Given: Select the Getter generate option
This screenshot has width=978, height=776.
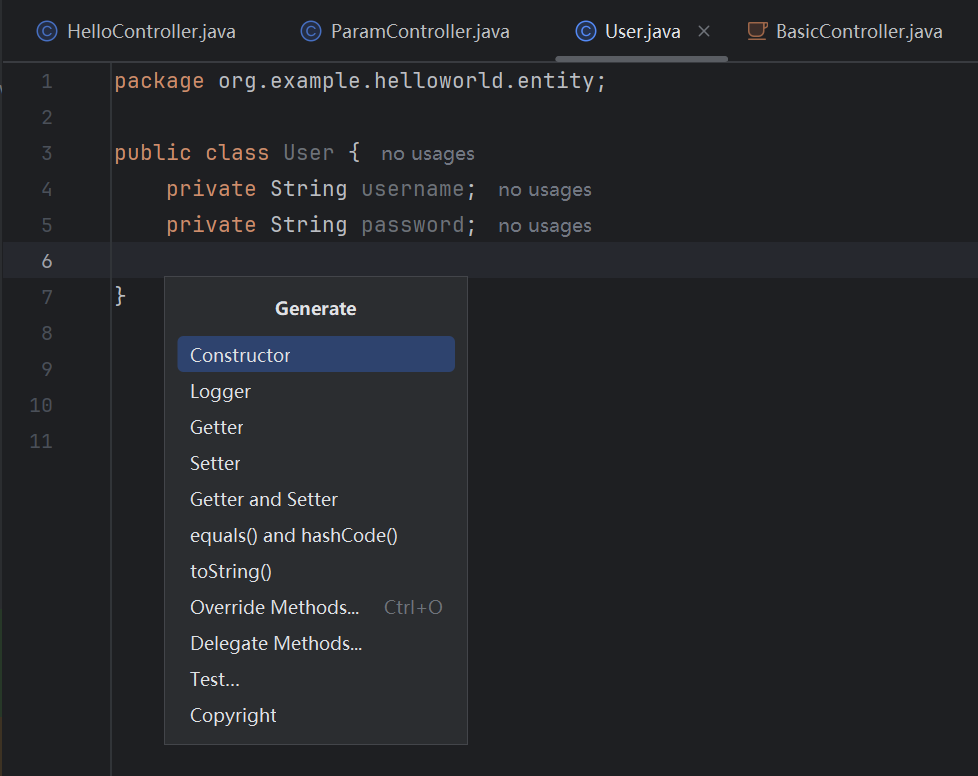Looking at the screenshot, I should pyautogui.click(x=217, y=427).
